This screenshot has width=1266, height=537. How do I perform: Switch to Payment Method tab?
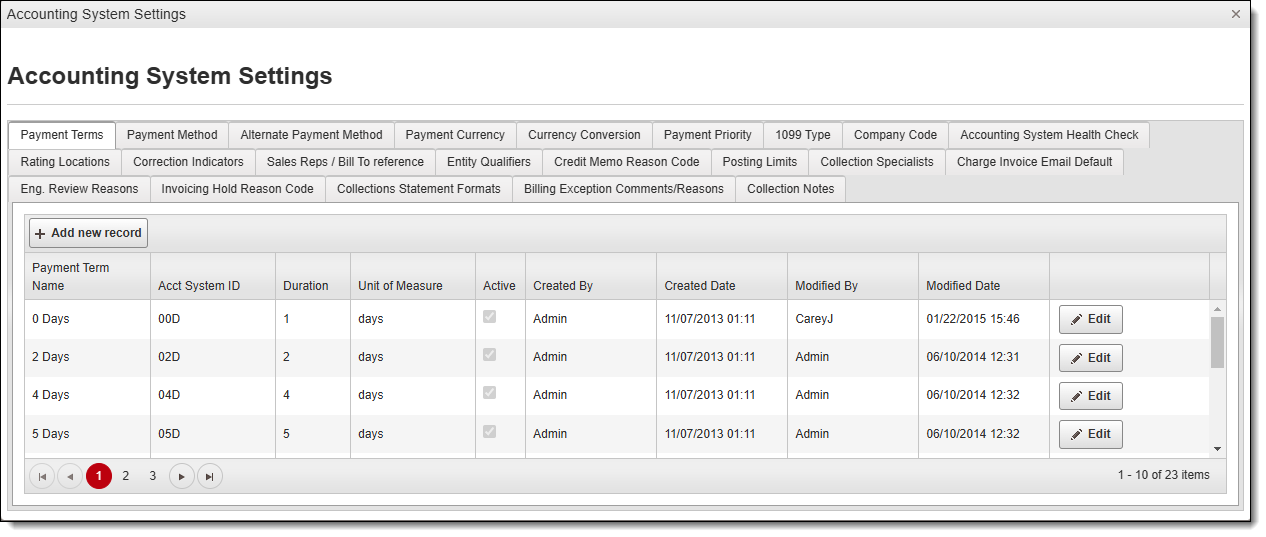pos(172,135)
